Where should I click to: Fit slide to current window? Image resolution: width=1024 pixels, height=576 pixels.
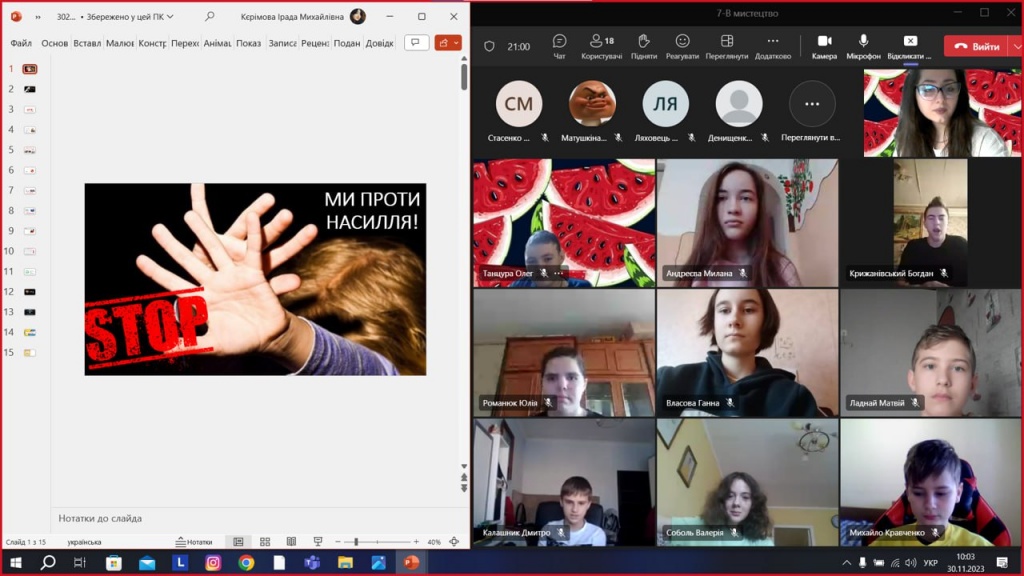click(x=455, y=542)
